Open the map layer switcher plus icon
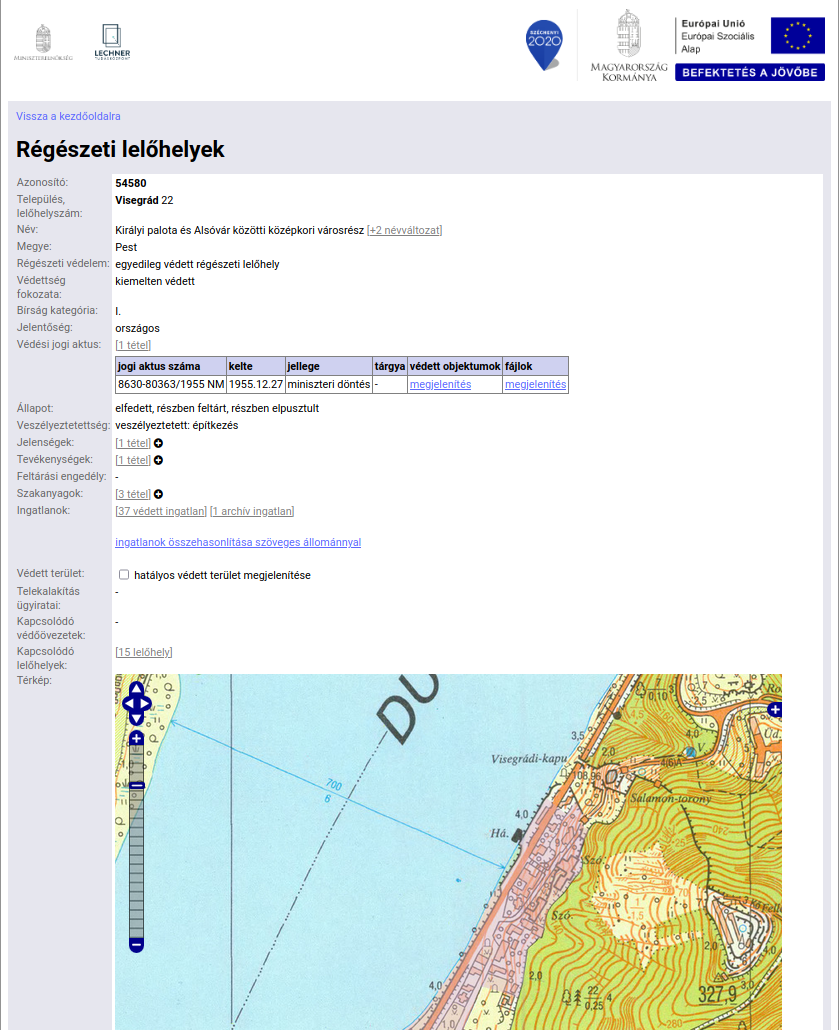Image resolution: width=839 pixels, height=1030 pixels. click(775, 709)
